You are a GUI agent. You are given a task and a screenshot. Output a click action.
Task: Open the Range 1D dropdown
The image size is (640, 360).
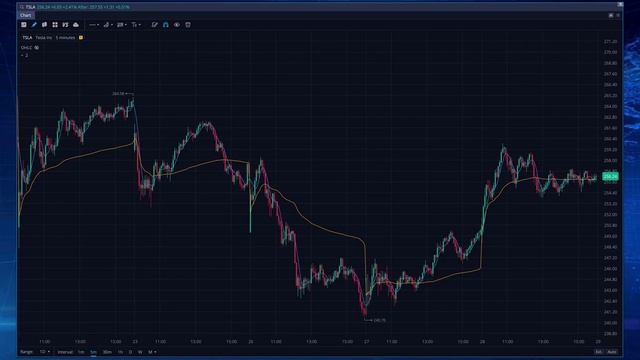click(x=44, y=352)
